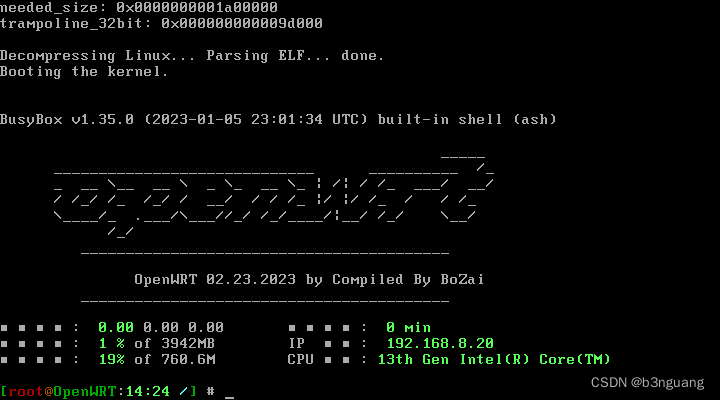Click the 'Decompressing Linux... Parsing ELF... done.' line
The height and width of the screenshot is (400, 720).
click(x=192, y=56)
